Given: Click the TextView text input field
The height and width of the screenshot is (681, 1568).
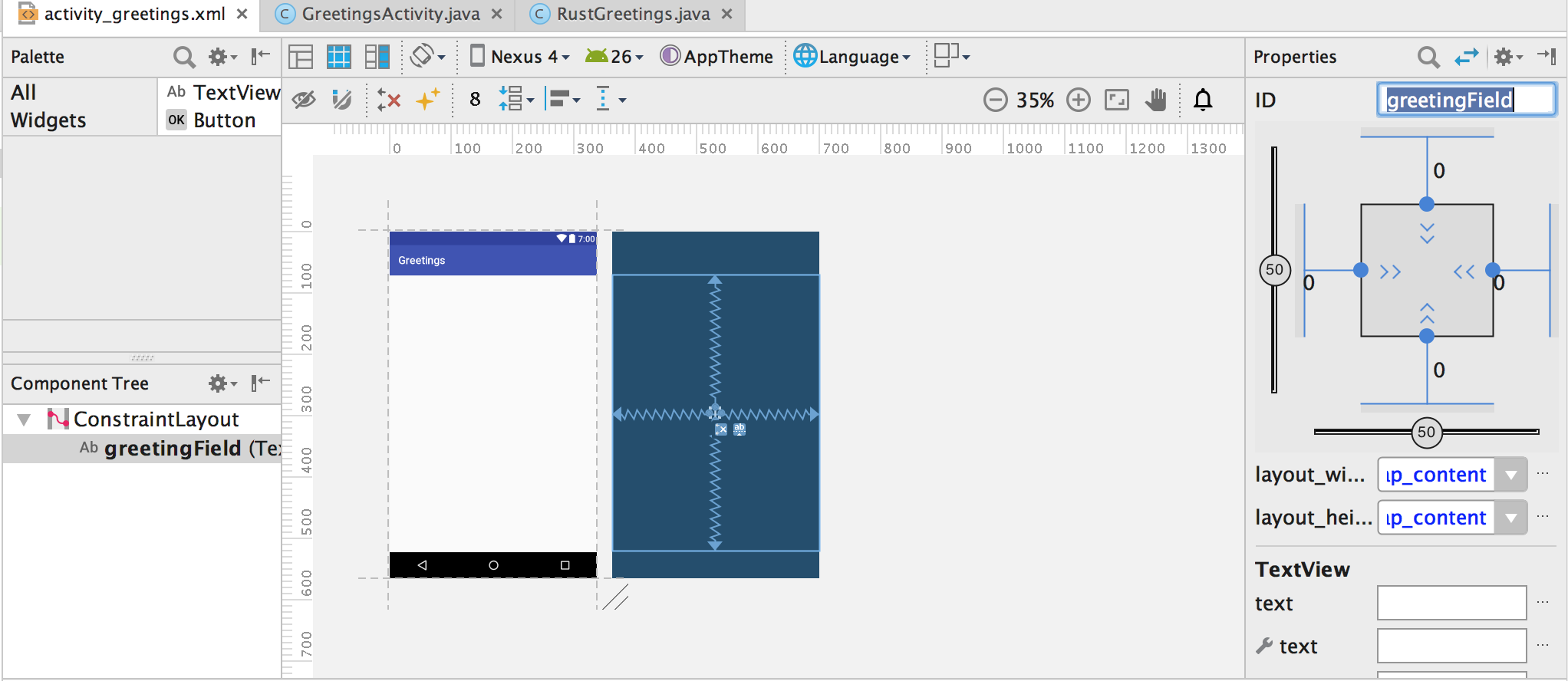Looking at the screenshot, I should (1451, 603).
